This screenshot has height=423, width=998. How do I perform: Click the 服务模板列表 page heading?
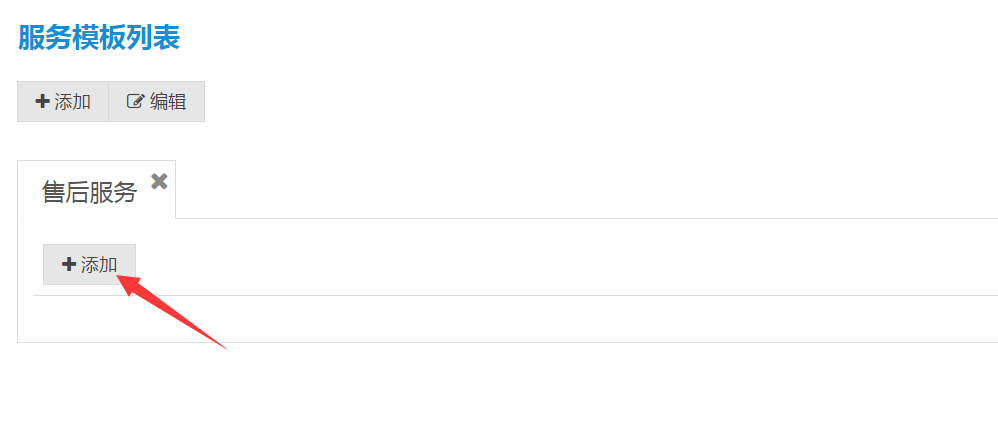pos(99,38)
